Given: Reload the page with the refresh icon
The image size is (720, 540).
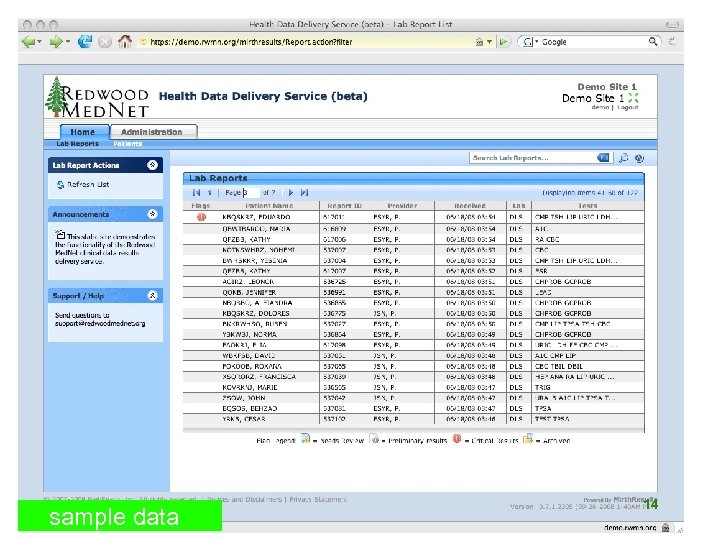Looking at the screenshot, I should tap(84, 42).
